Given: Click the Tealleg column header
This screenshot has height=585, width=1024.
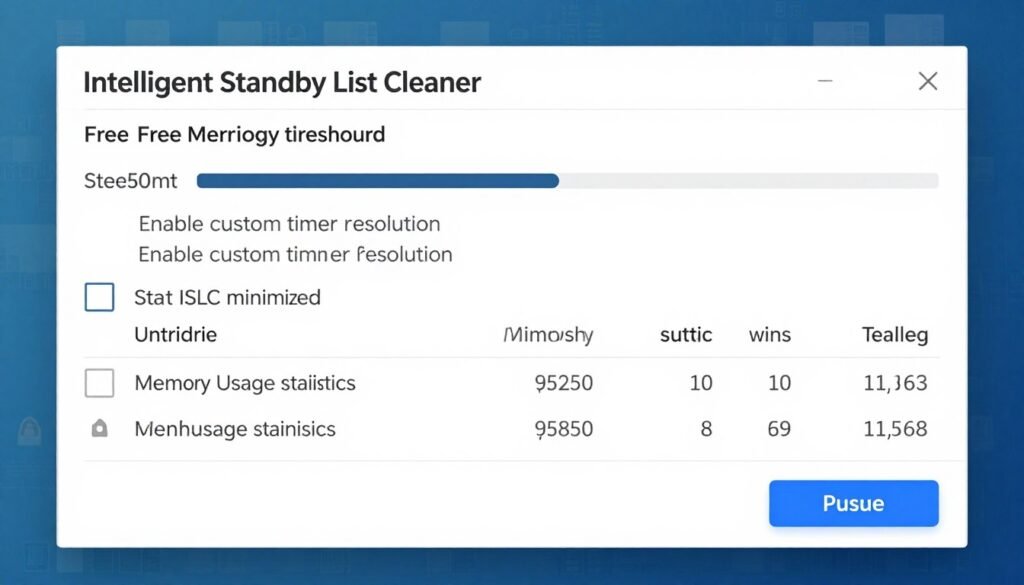Looking at the screenshot, I should coord(895,335).
